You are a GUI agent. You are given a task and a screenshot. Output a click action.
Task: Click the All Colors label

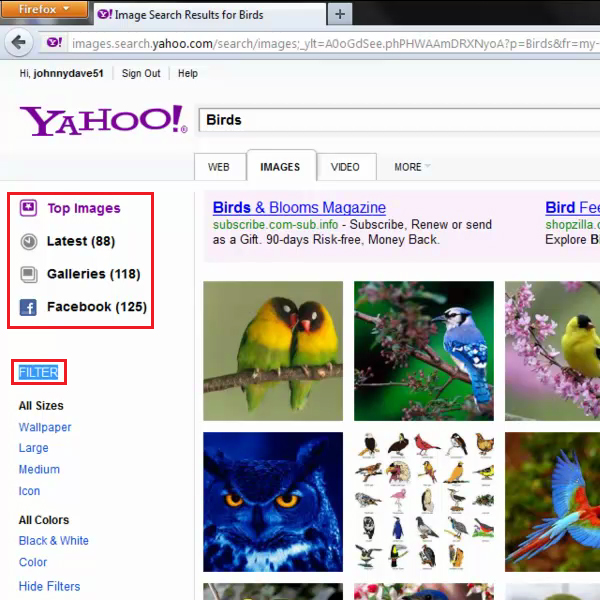click(x=44, y=520)
